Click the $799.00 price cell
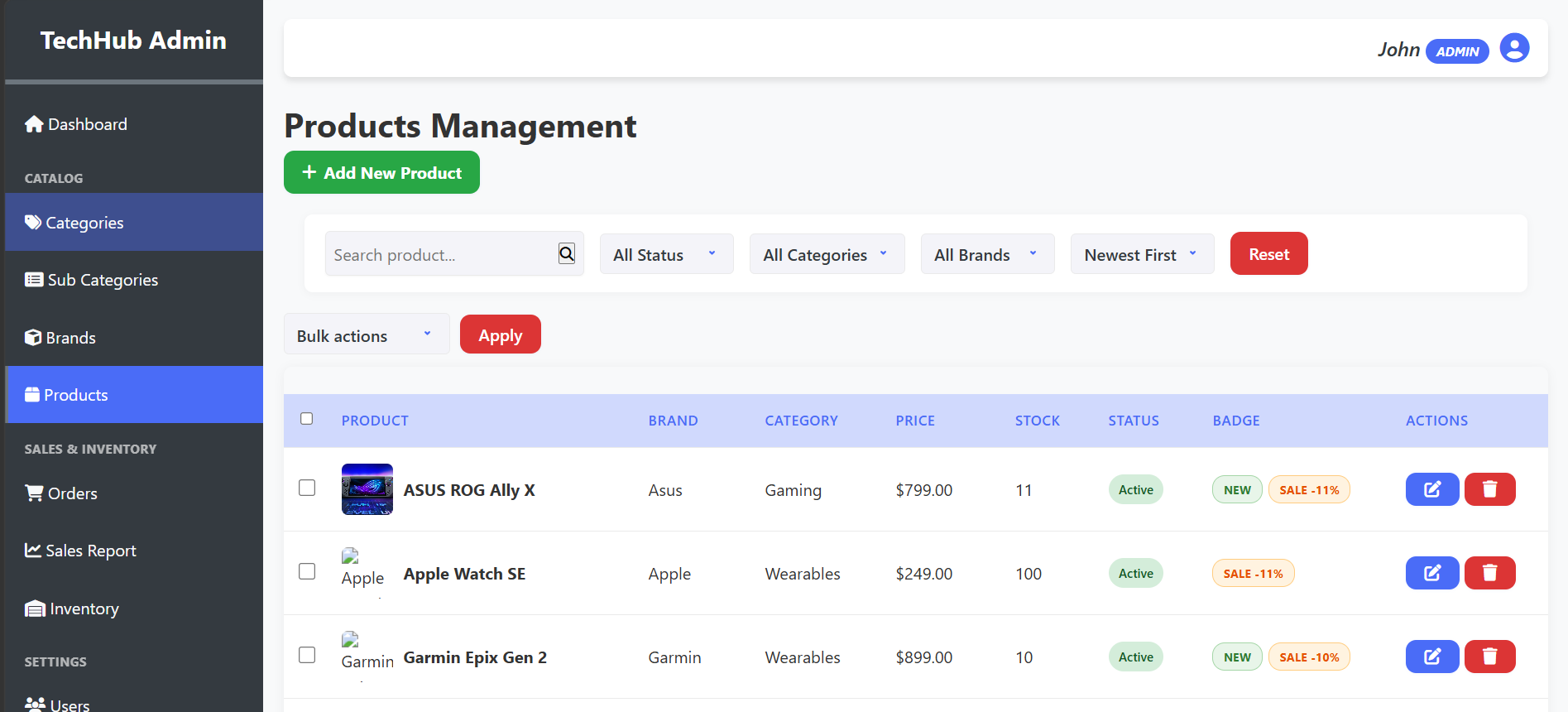 click(924, 490)
